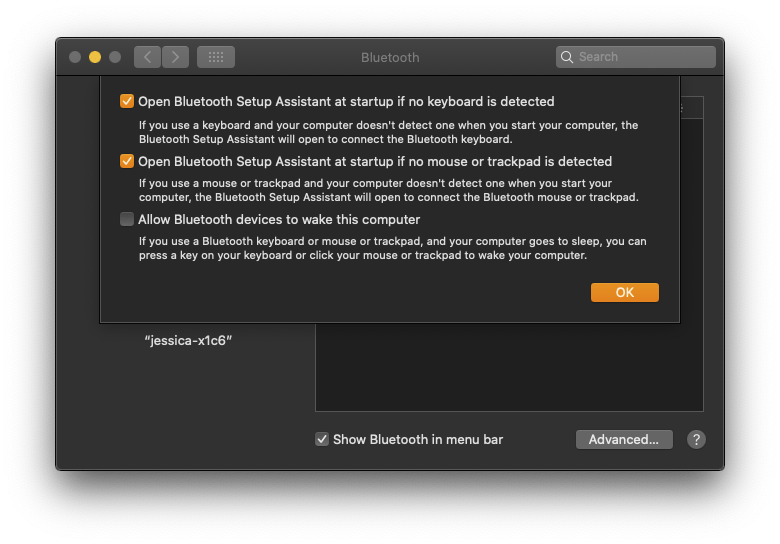
Task: Toggle Show Bluetooth in menu bar checkbox
Action: point(322,439)
